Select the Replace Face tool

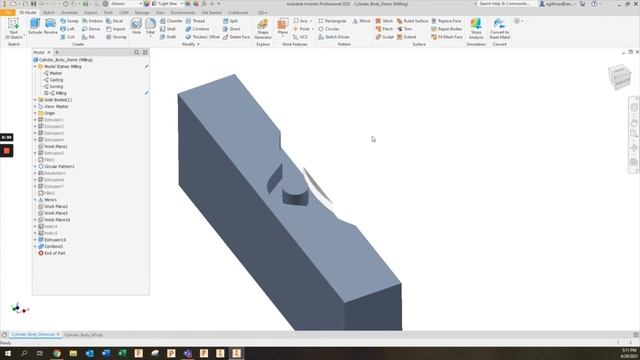coord(446,21)
